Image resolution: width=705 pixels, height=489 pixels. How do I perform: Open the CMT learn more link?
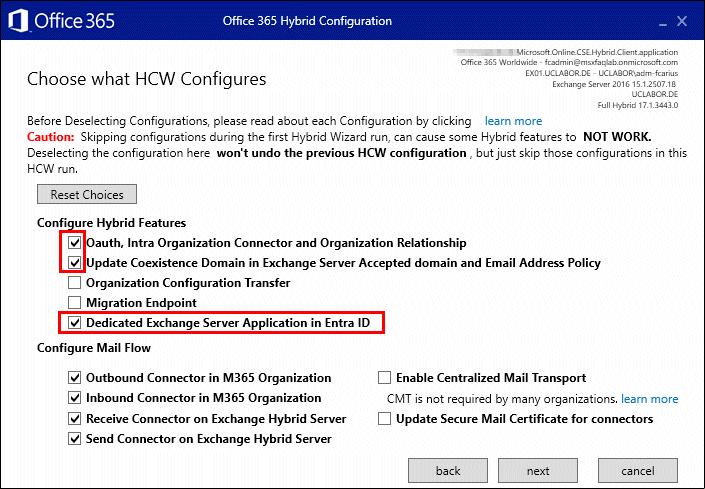tap(649, 399)
